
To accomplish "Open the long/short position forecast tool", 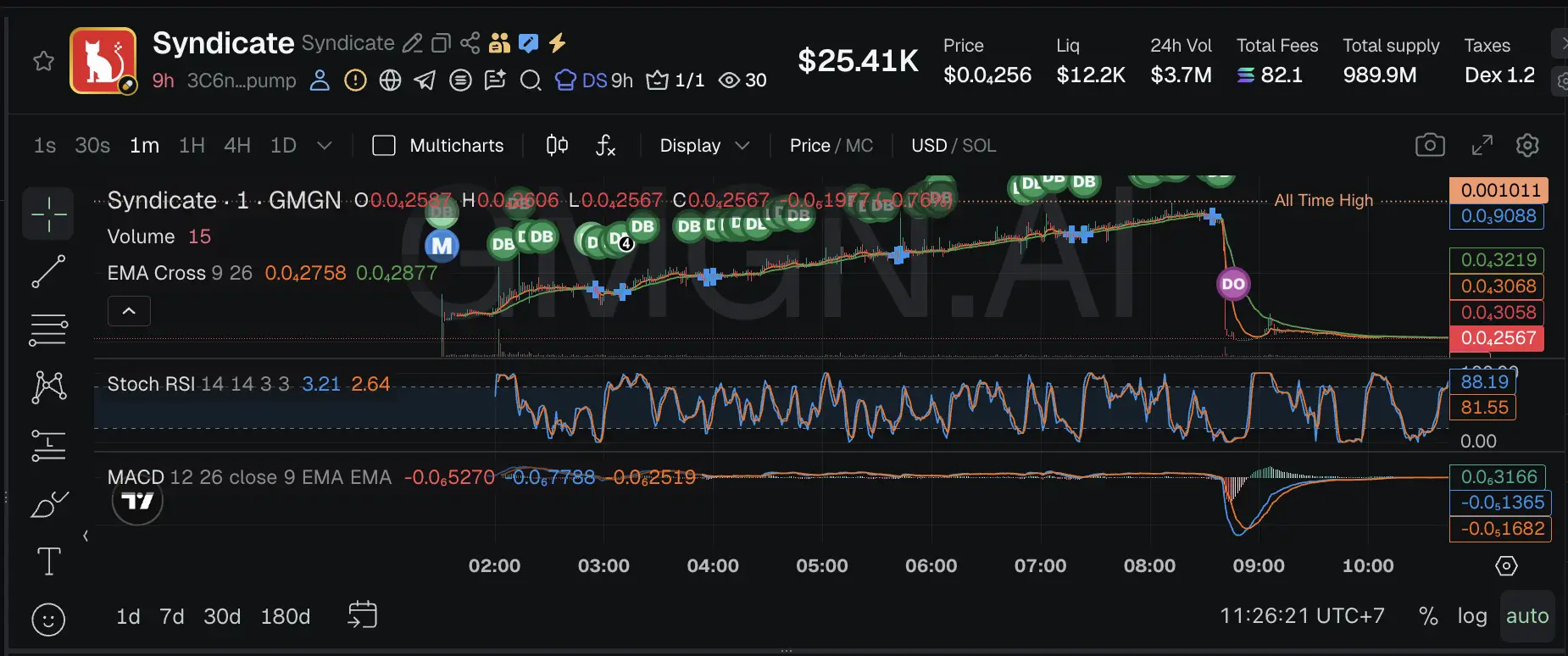I will point(48,446).
